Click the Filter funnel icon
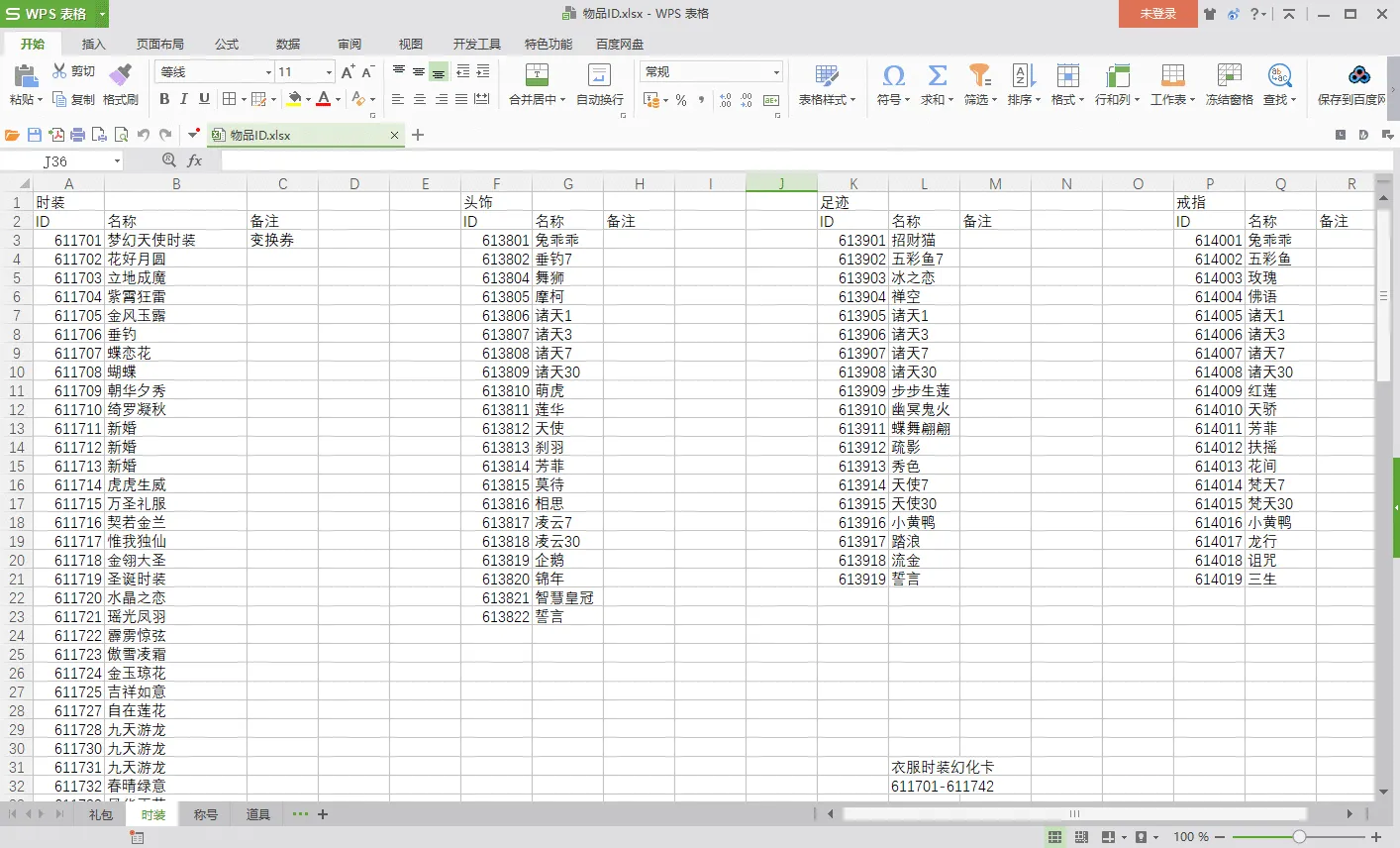 tap(979, 75)
